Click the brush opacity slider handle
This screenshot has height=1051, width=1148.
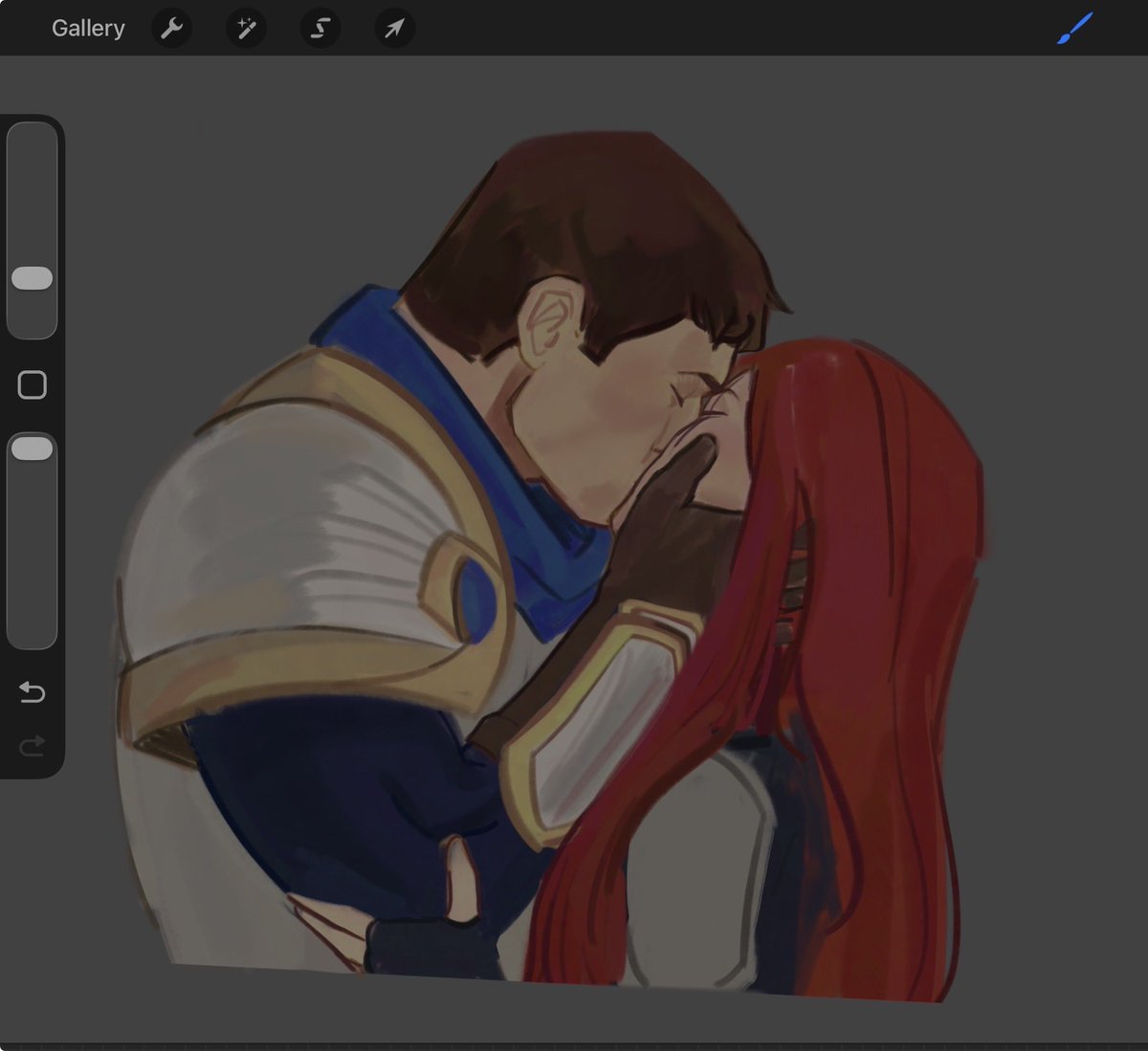point(32,449)
